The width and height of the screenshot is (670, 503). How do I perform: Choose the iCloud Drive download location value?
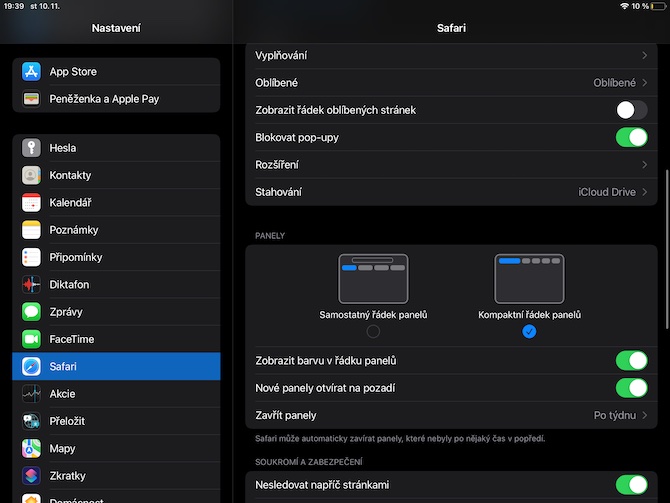pyautogui.click(x=607, y=192)
